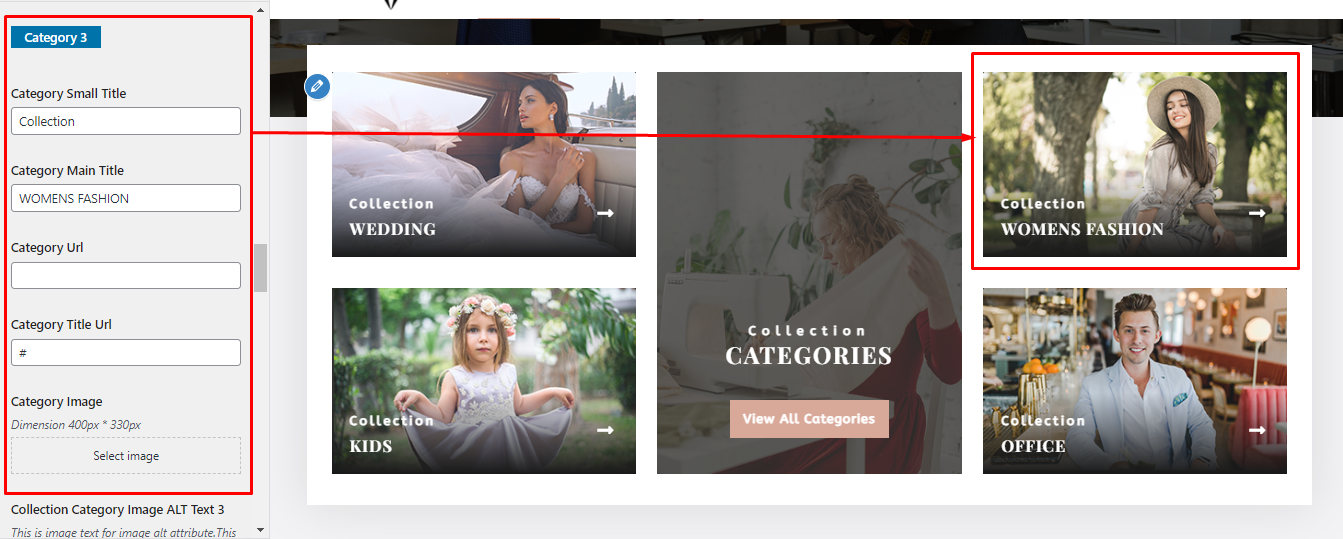Screen dimensions: 1343x539
Task: Focus the Category Main Title field
Action: (x=126, y=198)
